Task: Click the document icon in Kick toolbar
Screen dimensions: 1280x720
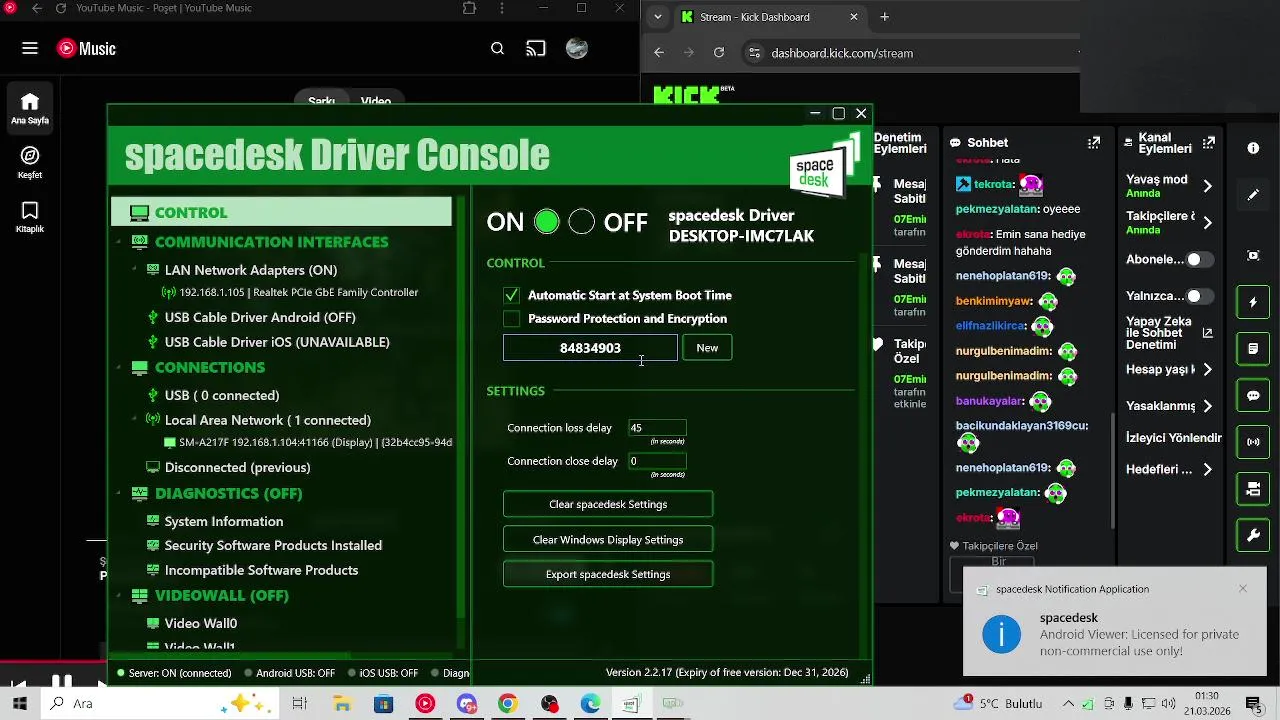Action: [x=1253, y=349]
